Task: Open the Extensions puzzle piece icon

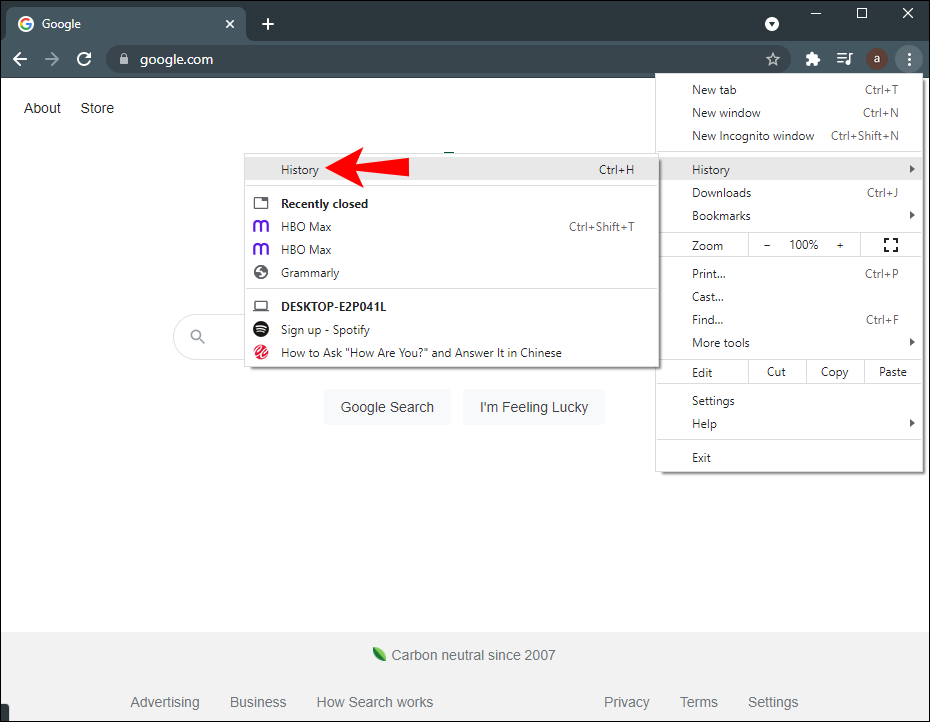Action: (x=813, y=59)
